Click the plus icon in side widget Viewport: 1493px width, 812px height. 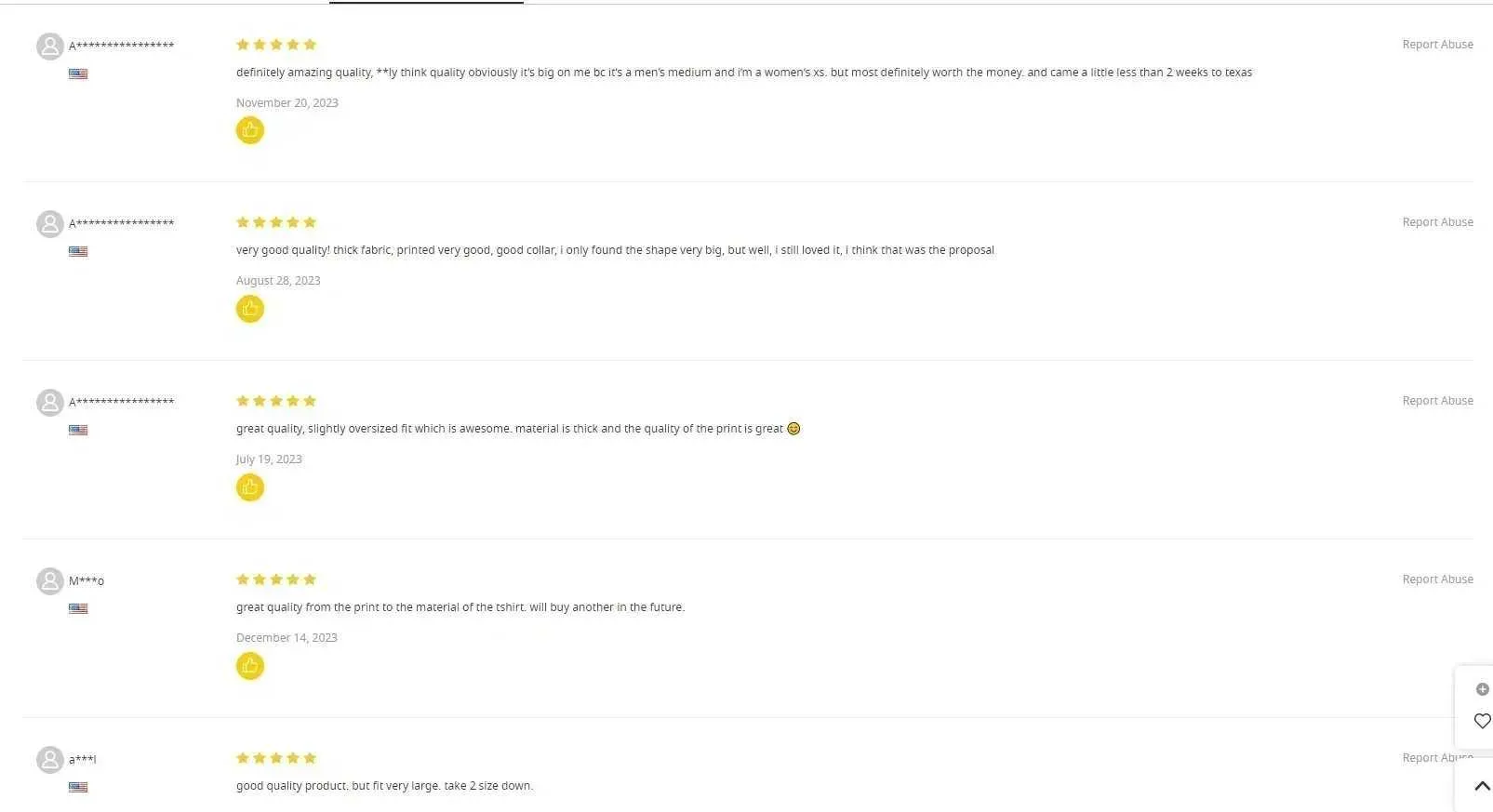1482,689
